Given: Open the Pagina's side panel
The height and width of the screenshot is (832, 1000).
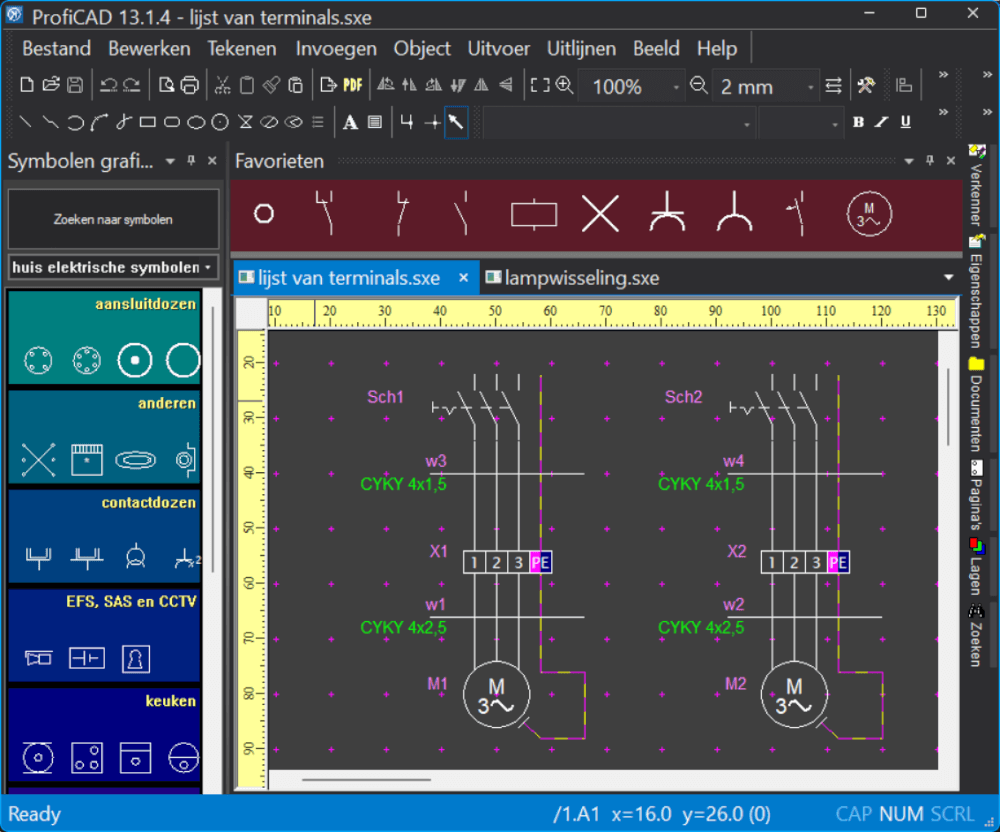Looking at the screenshot, I should click(x=976, y=496).
